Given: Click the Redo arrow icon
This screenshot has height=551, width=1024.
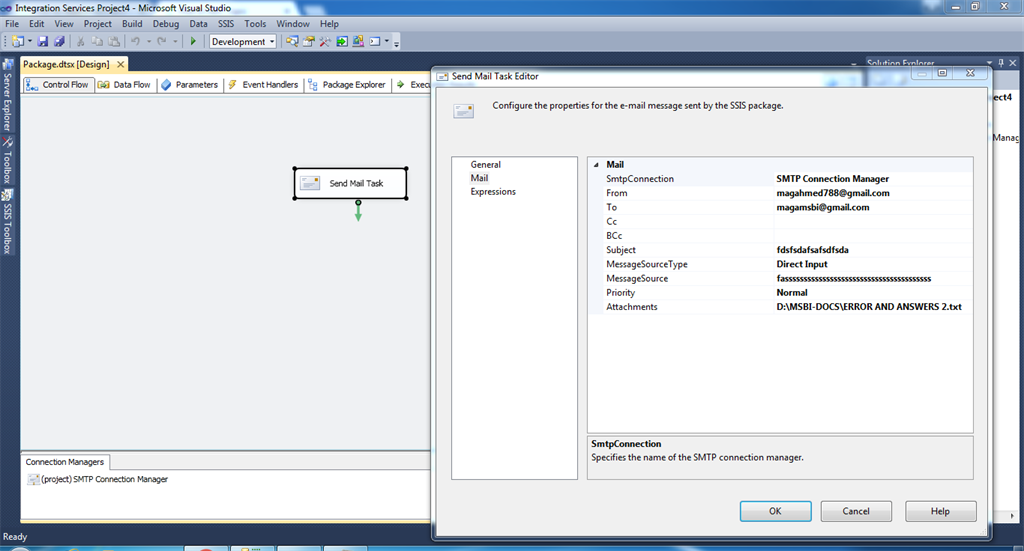Looking at the screenshot, I should pyautogui.click(x=161, y=41).
